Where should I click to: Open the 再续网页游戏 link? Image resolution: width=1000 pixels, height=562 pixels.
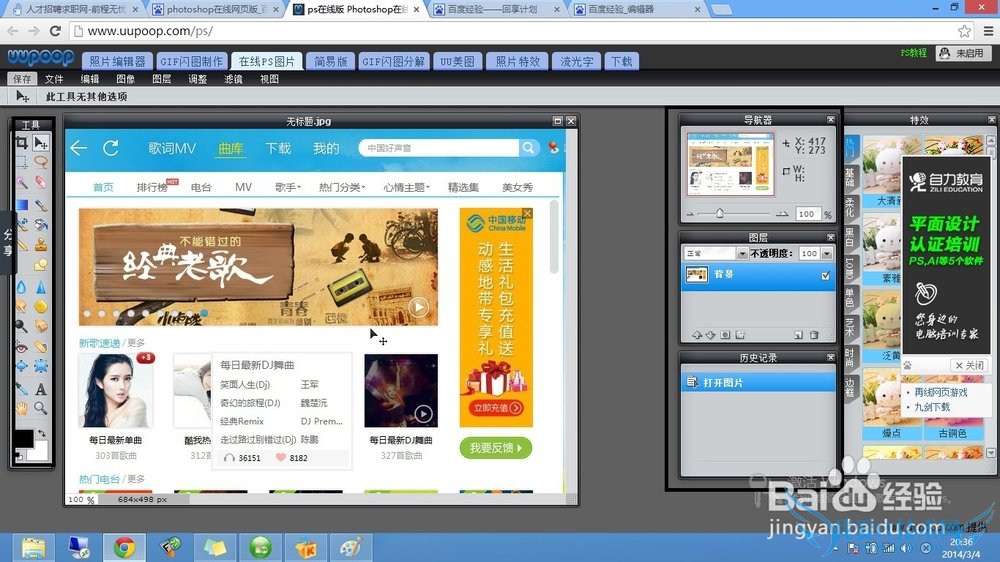coord(941,392)
